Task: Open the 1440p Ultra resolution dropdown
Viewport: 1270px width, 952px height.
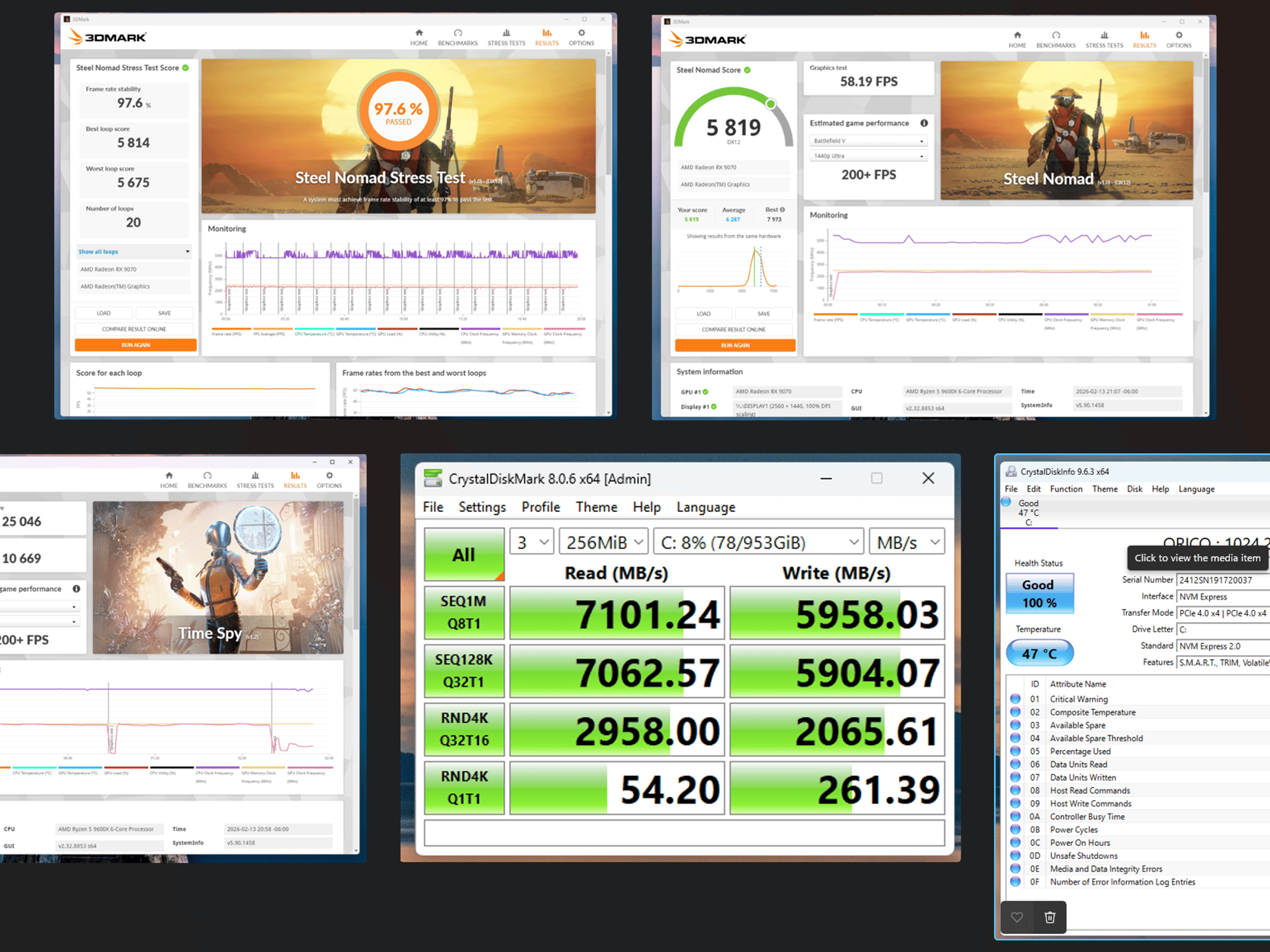Action: click(x=868, y=156)
